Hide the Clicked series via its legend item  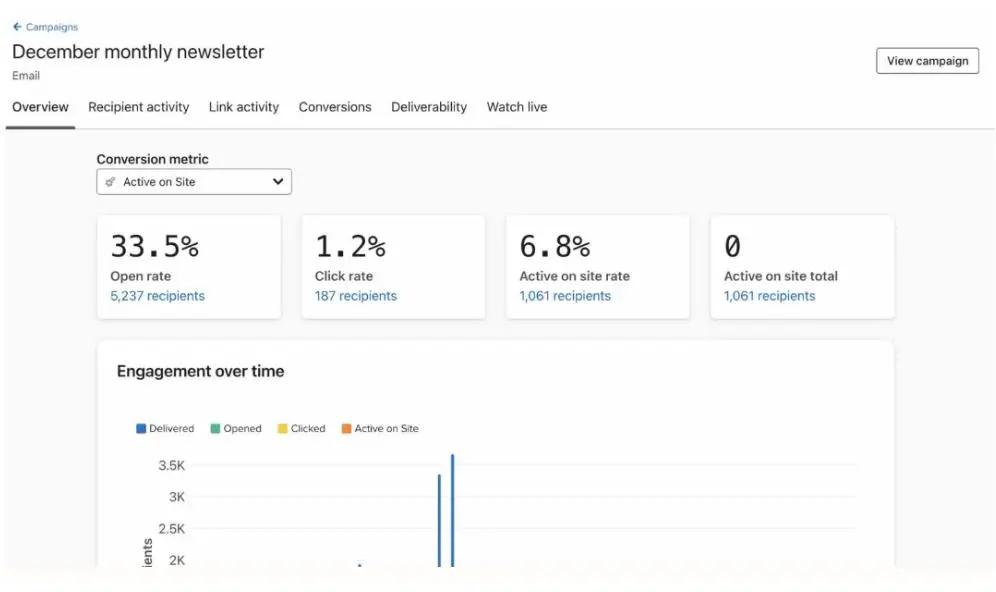point(302,428)
